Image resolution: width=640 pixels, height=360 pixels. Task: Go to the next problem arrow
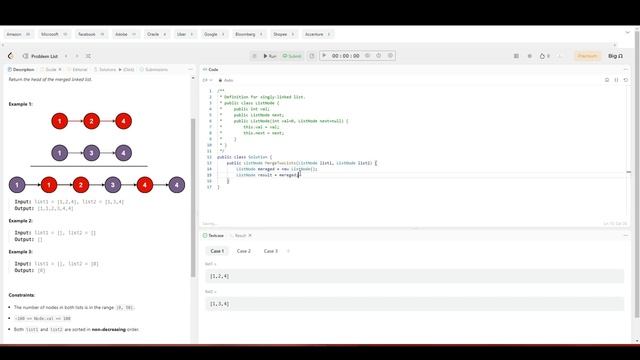(x=77, y=56)
